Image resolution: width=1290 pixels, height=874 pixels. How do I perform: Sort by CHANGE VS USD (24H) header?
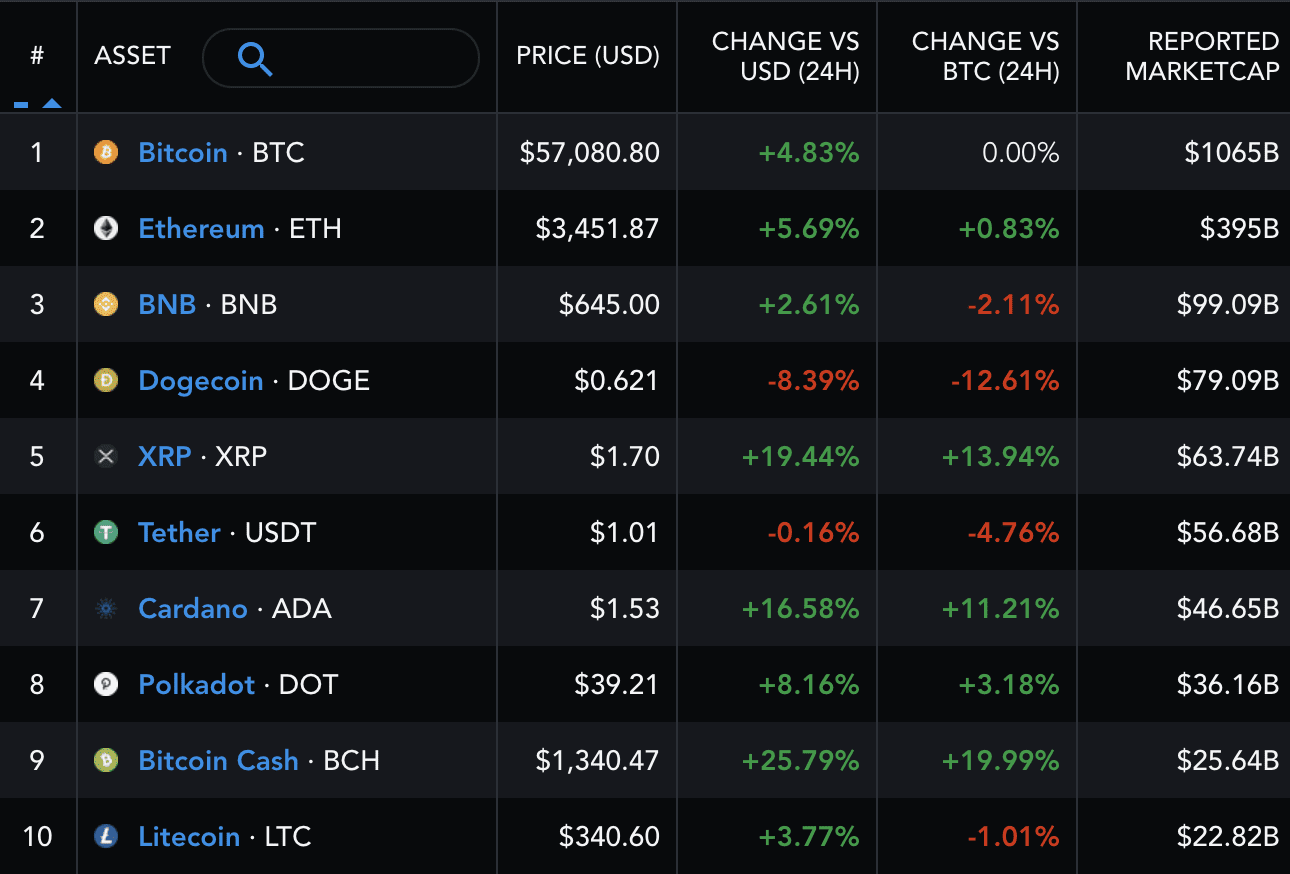click(x=786, y=56)
